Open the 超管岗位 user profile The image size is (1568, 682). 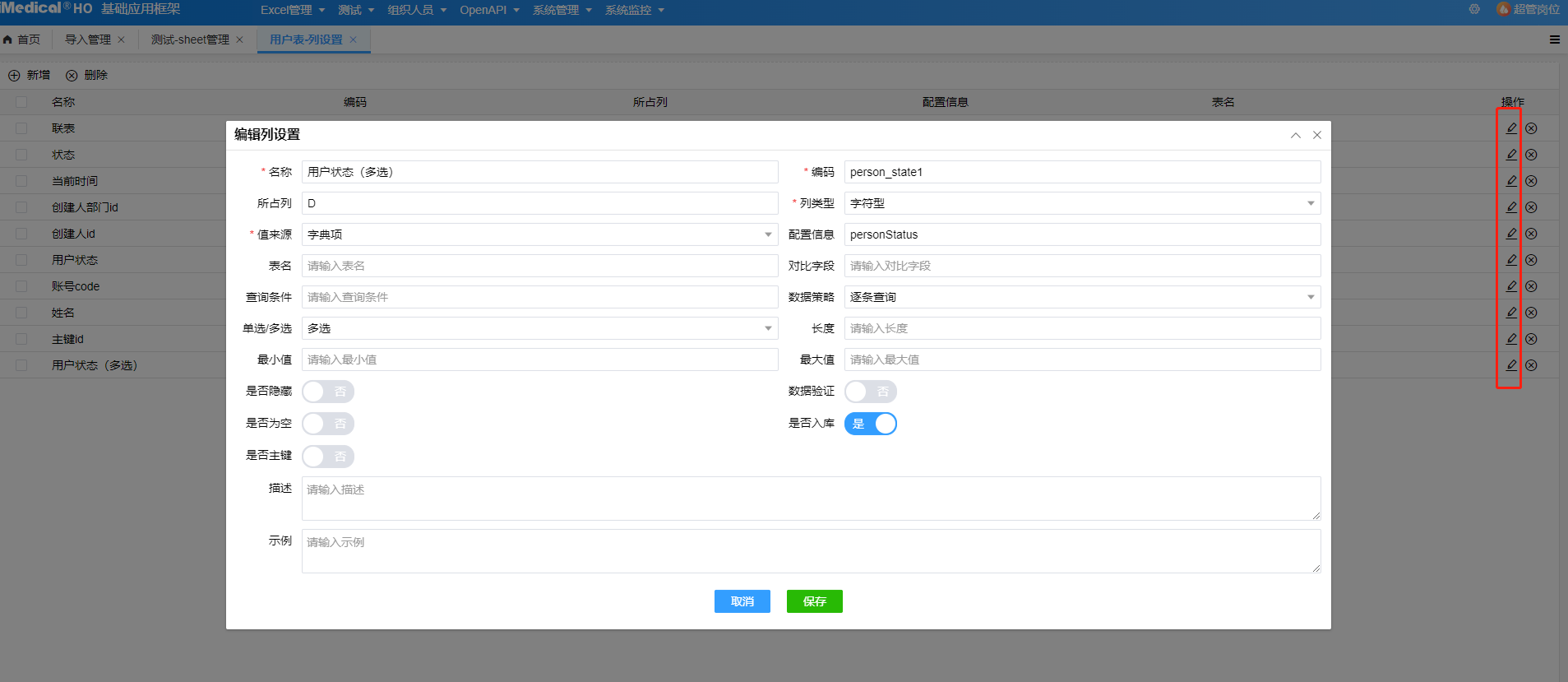coord(1528,9)
